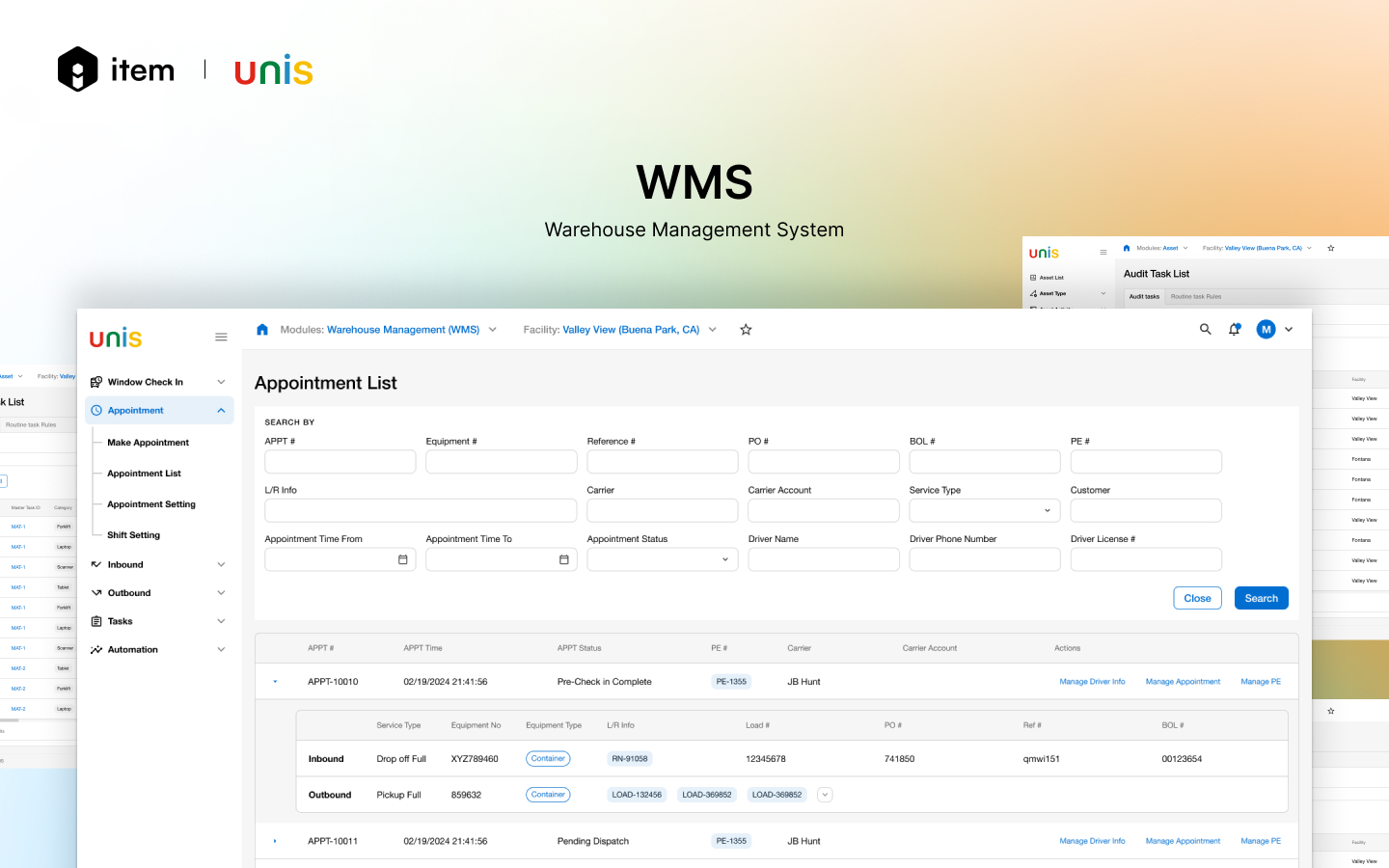1389x868 pixels.
Task: Open the Appointment Status dropdown
Action: 663,559
